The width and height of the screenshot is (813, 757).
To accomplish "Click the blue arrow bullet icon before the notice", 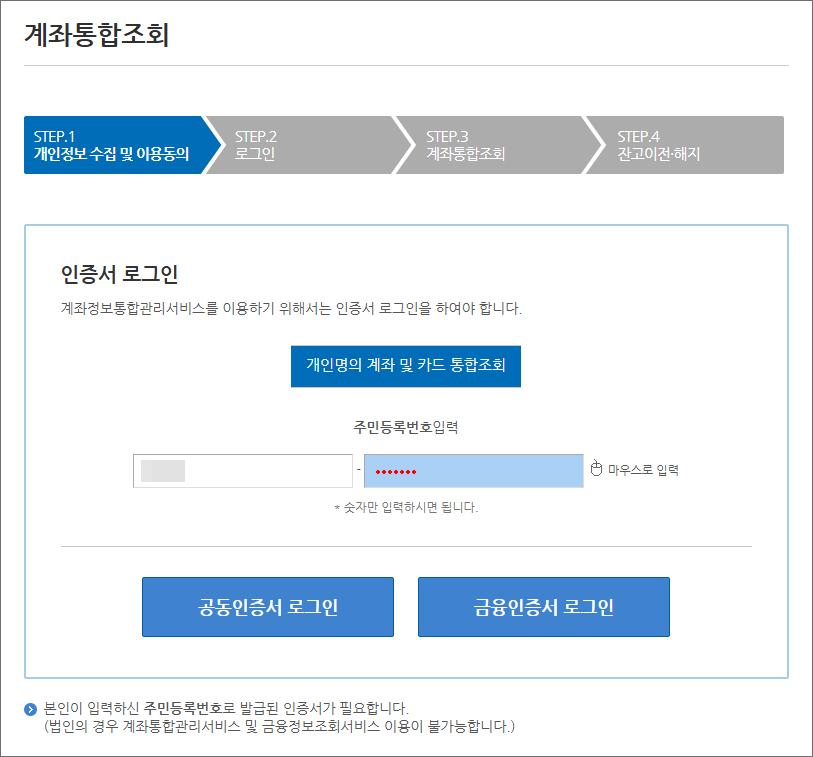I will (x=31, y=709).
